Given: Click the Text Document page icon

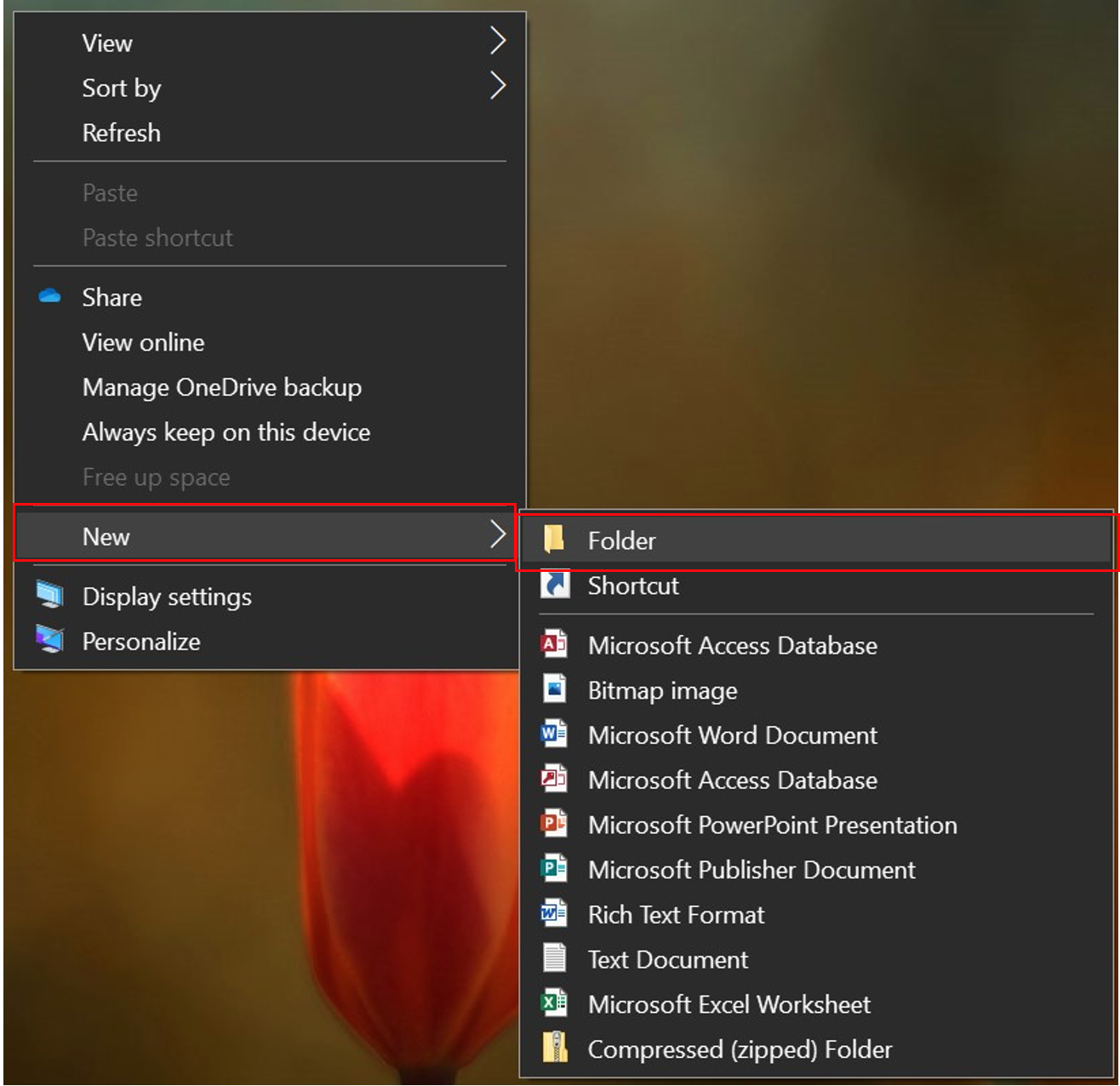Looking at the screenshot, I should (x=555, y=958).
